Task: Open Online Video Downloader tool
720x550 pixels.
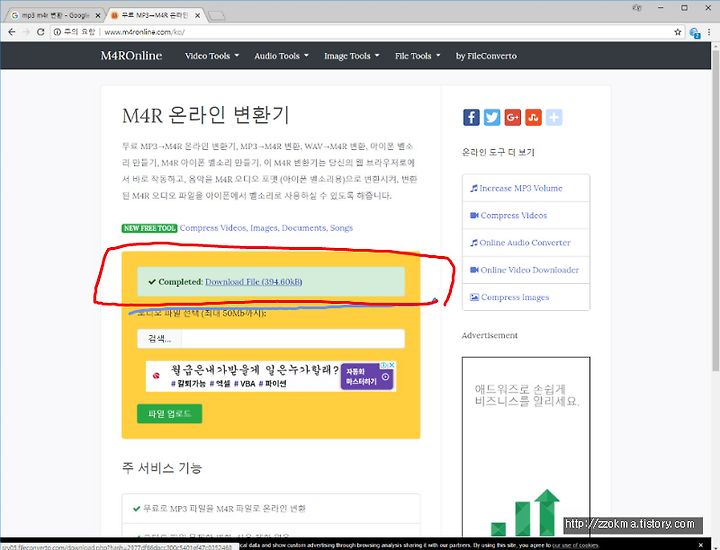Action: coord(526,270)
